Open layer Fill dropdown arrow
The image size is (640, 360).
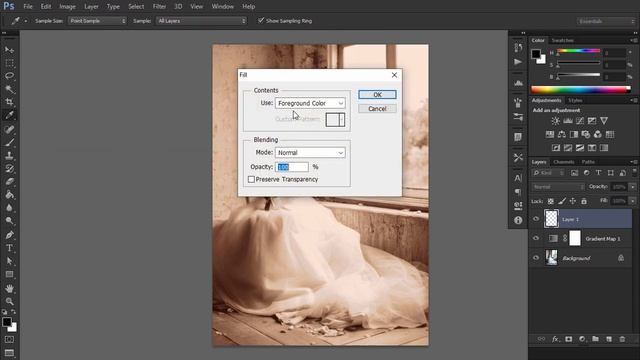(633, 201)
